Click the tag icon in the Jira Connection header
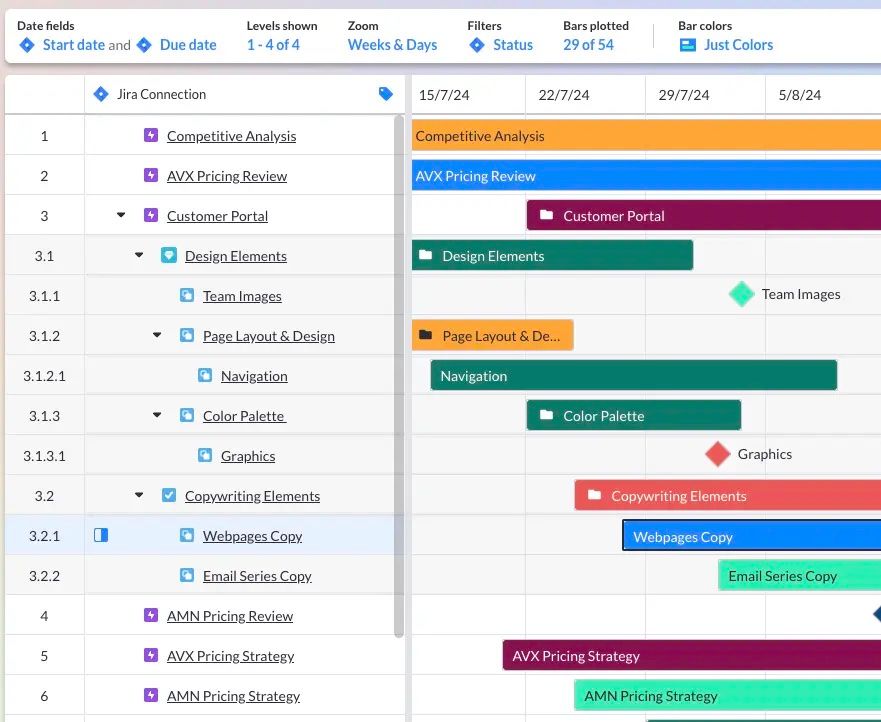This screenshot has height=722, width=881. pyautogui.click(x=386, y=94)
